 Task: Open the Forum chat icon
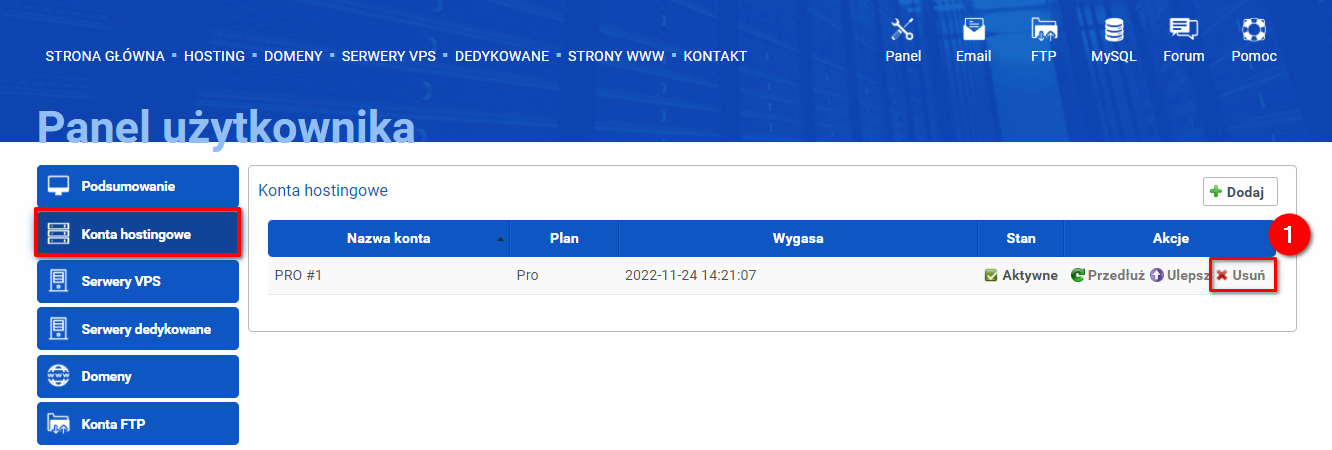(1184, 29)
